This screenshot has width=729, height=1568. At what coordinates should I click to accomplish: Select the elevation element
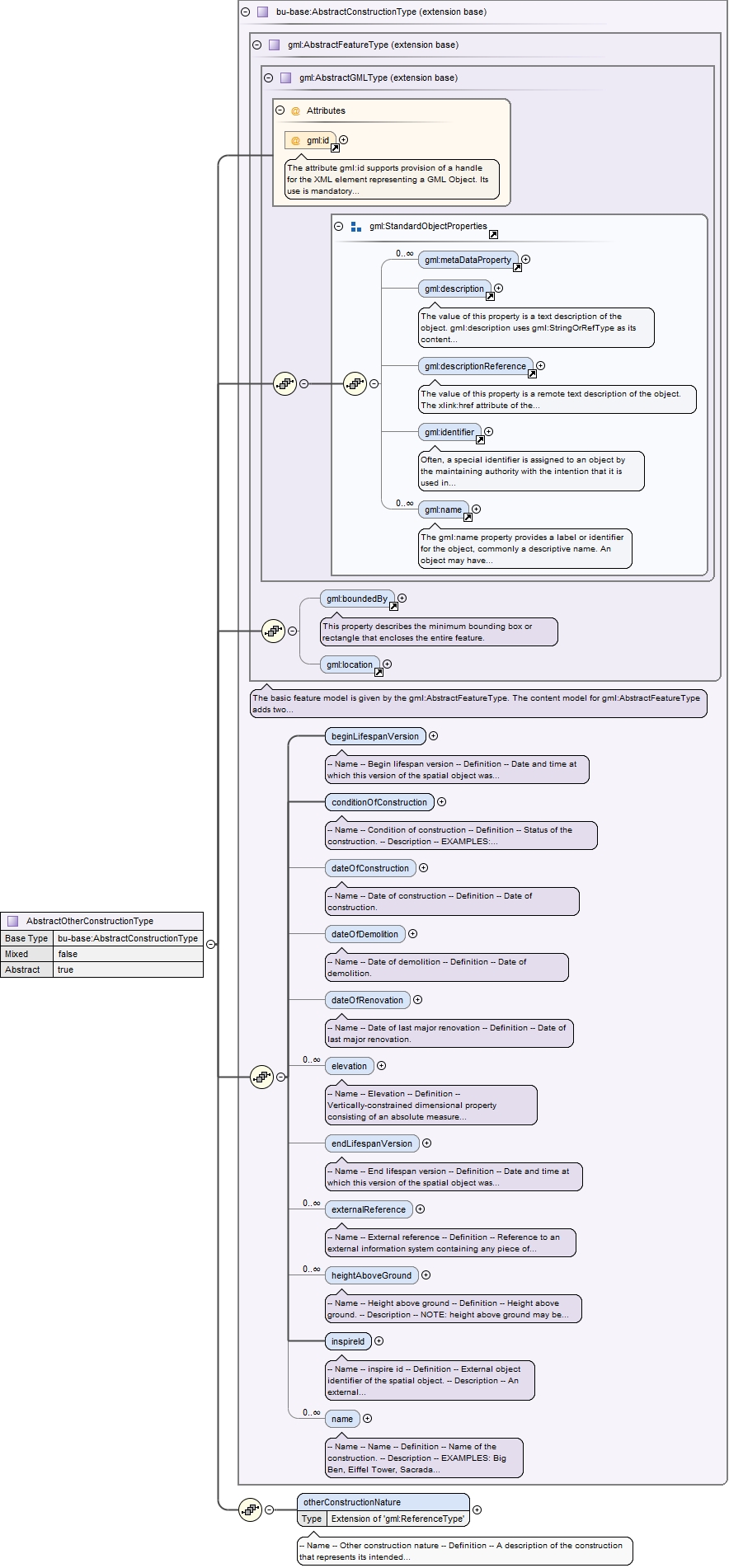pyautogui.click(x=350, y=1066)
